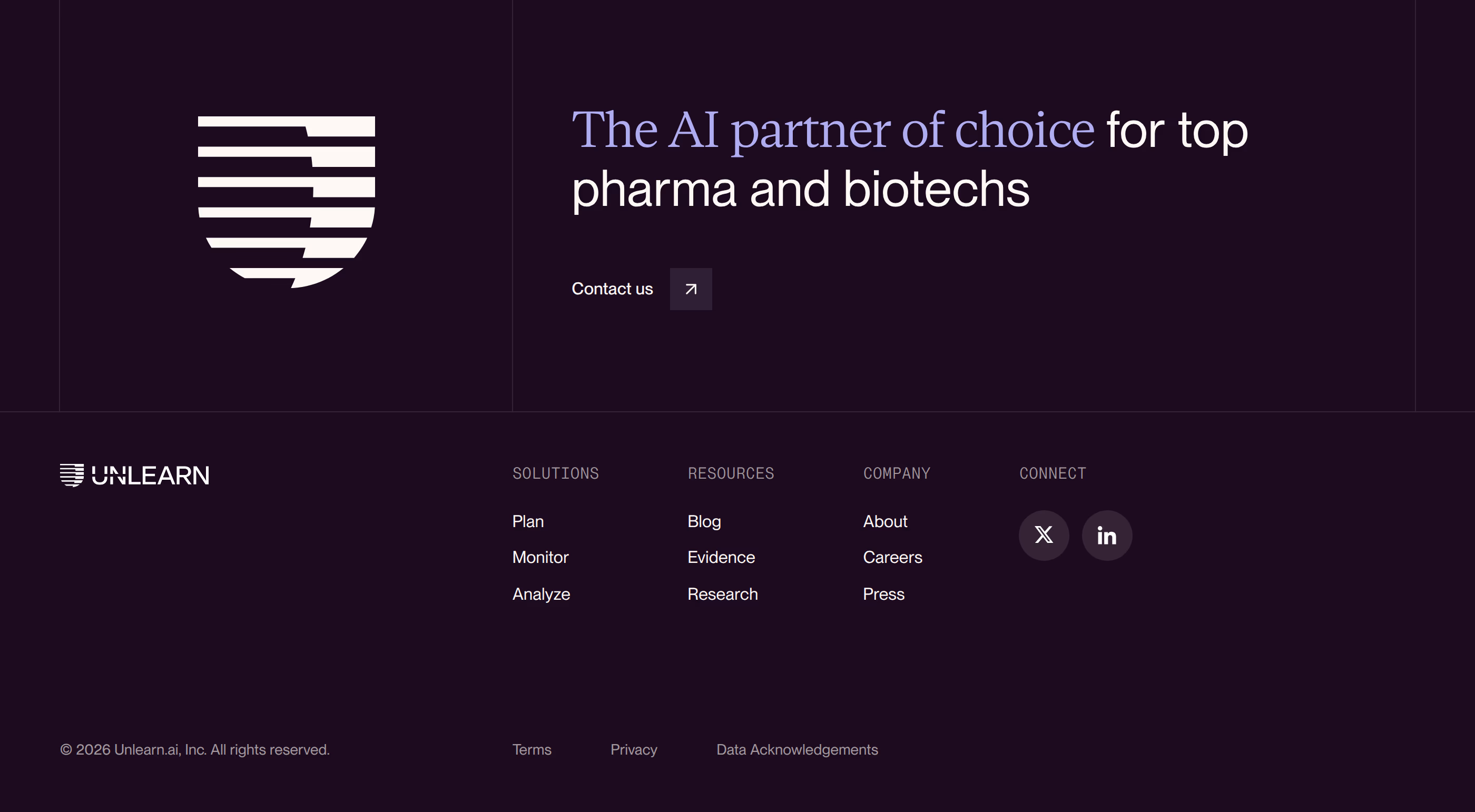
Task: Open the Evidence resources link
Action: (721, 557)
